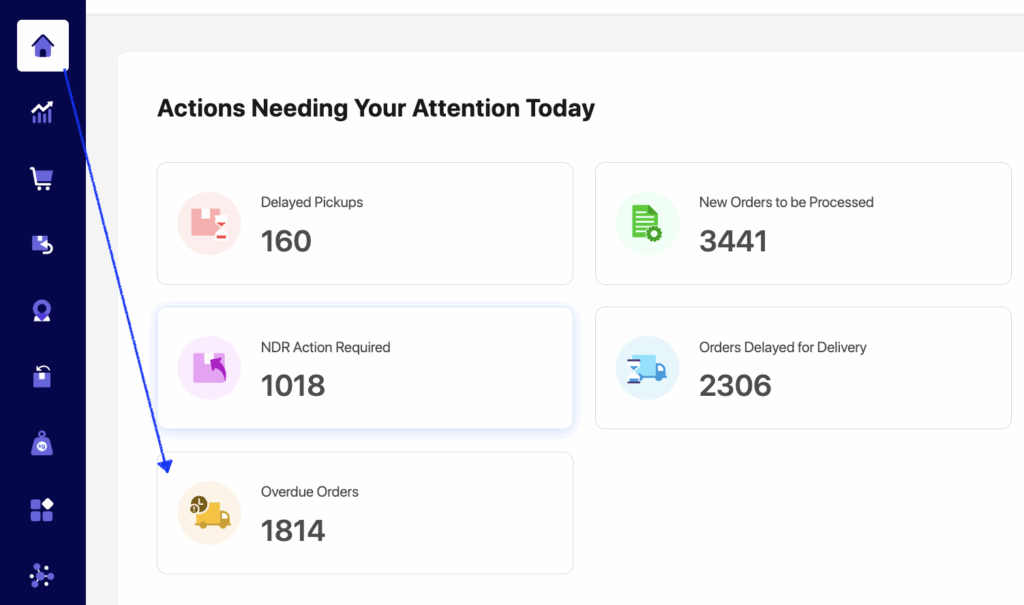Click the weight bag sidebar icon
This screenshot has width=1024, height=605.
tap(42, 444)
